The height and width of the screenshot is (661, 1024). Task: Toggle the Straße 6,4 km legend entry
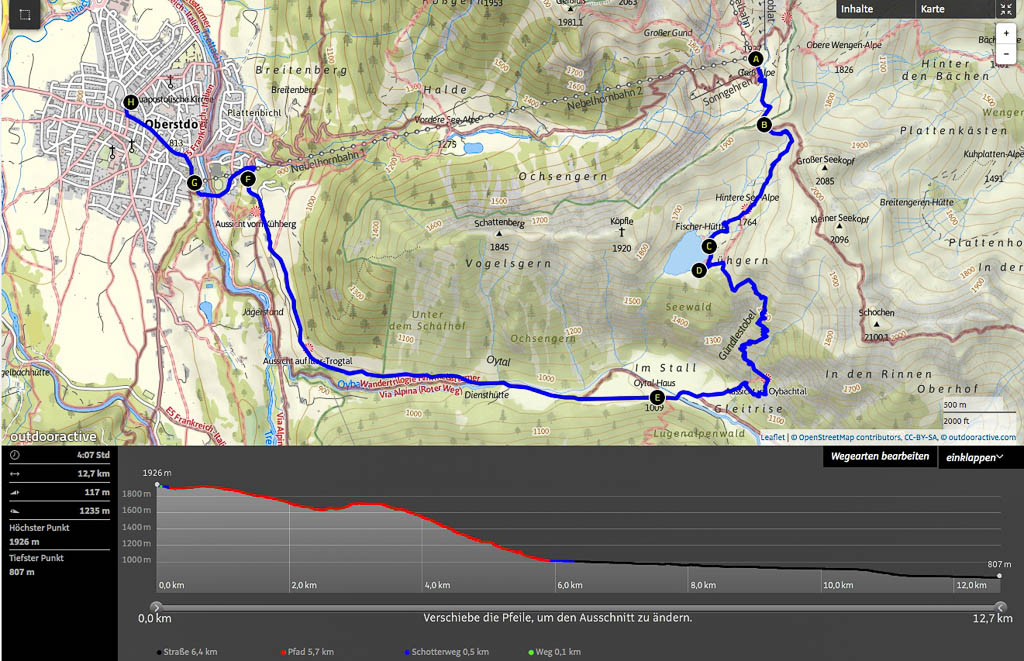[190, 652]
